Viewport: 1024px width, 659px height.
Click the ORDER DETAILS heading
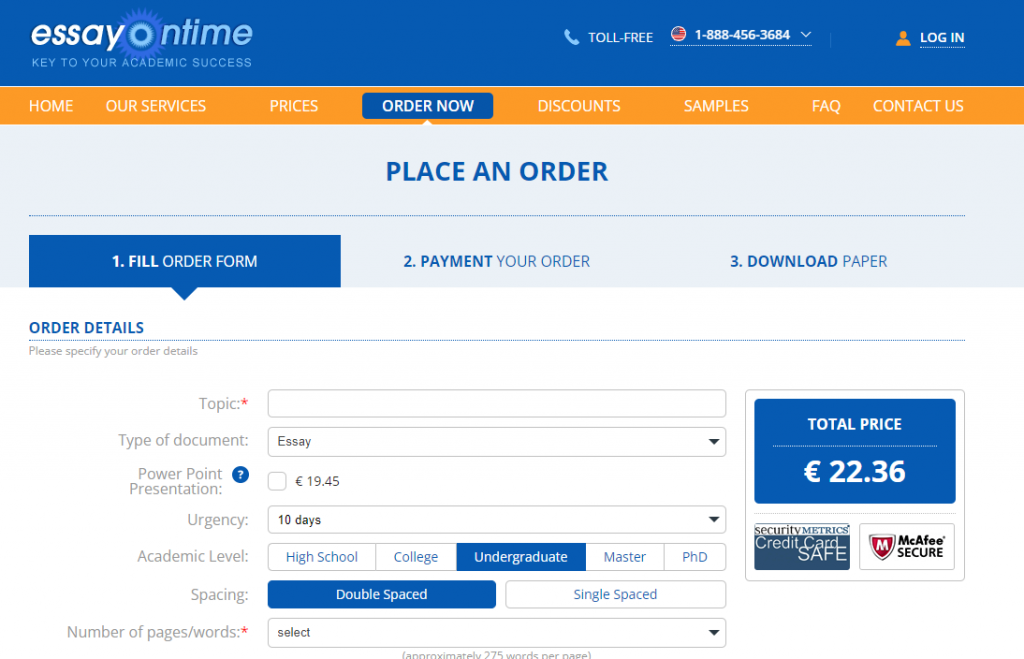coord(86,328)
